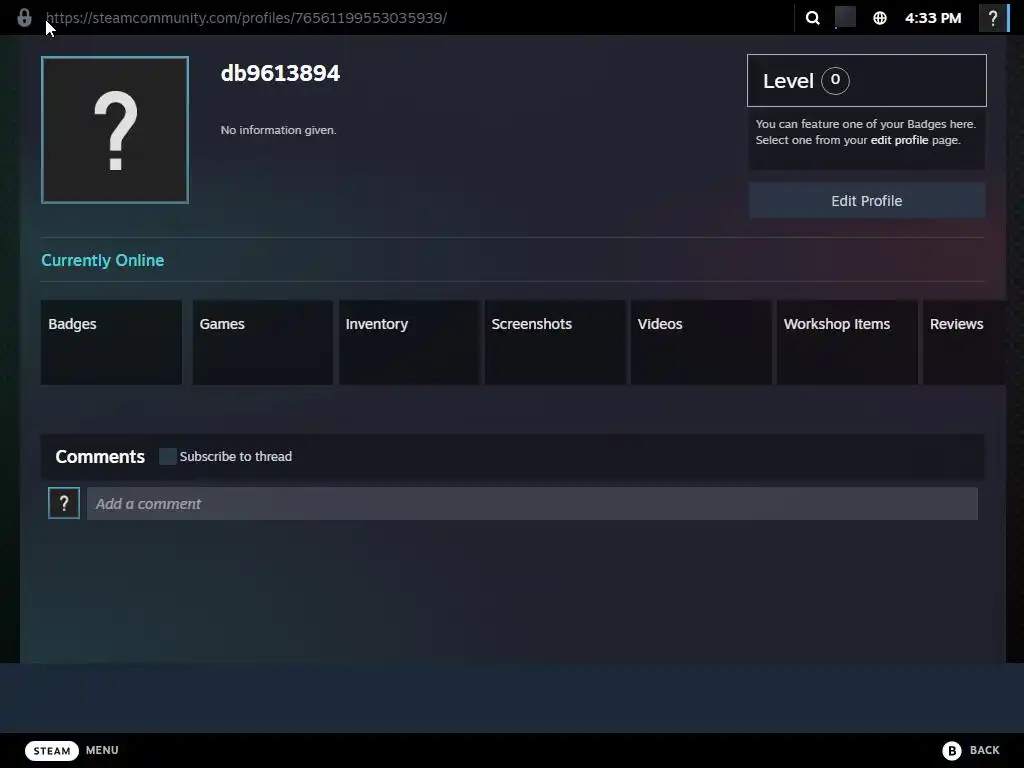The width and height of the screenshot is (1024, 768).
Task: Click the small avatar beside comment box
Action: point(64,503)
